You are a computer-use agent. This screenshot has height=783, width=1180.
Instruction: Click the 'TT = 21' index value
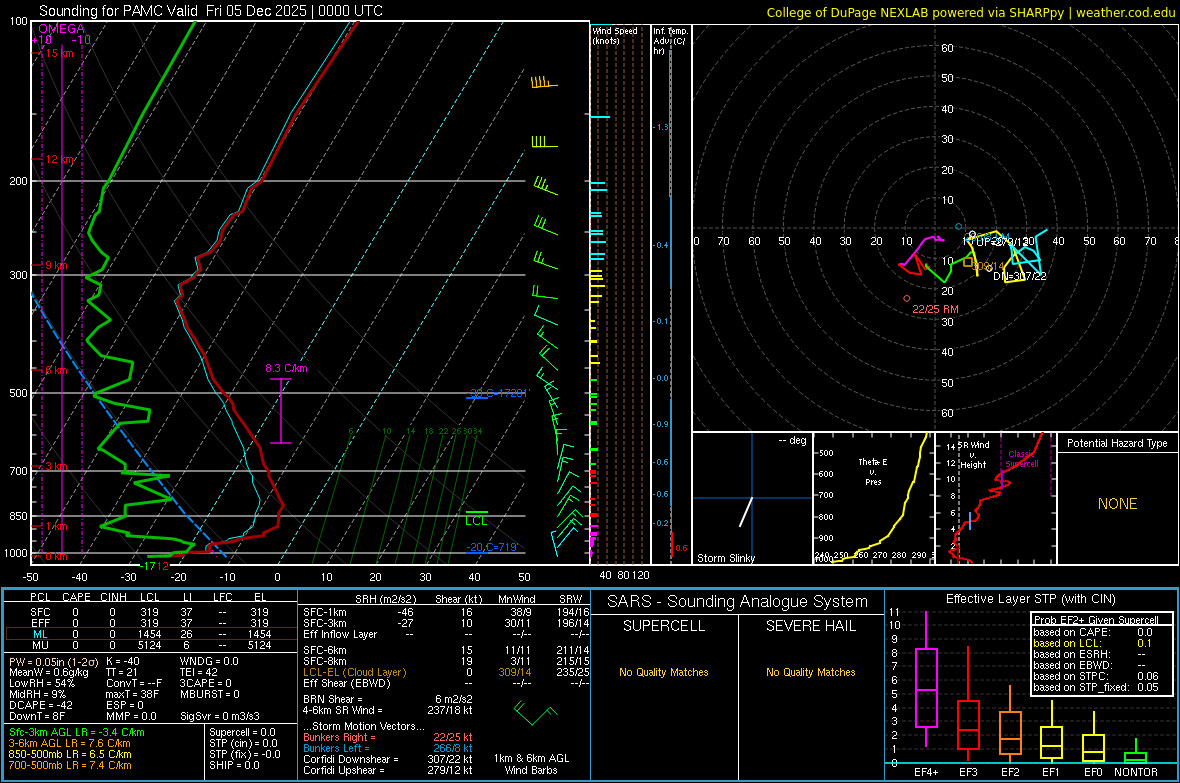pos(121,672)
